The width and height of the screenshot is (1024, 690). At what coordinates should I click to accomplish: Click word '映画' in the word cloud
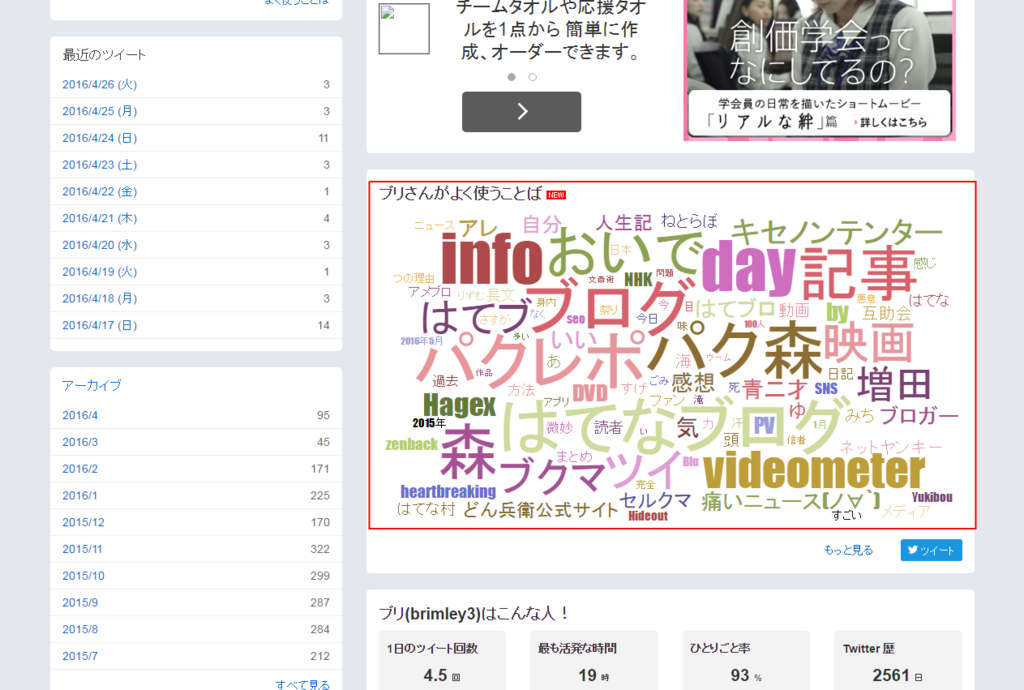867,343
